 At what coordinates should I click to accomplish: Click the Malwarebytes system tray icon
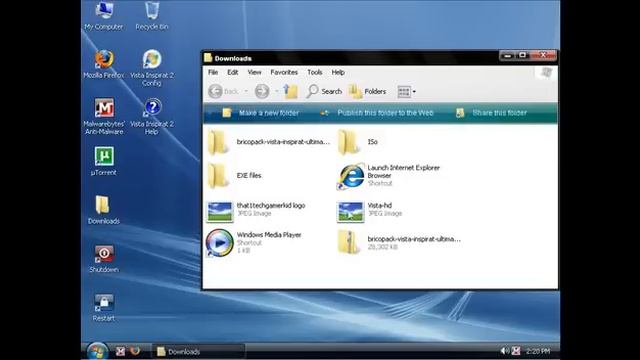(x=516, y=351)
